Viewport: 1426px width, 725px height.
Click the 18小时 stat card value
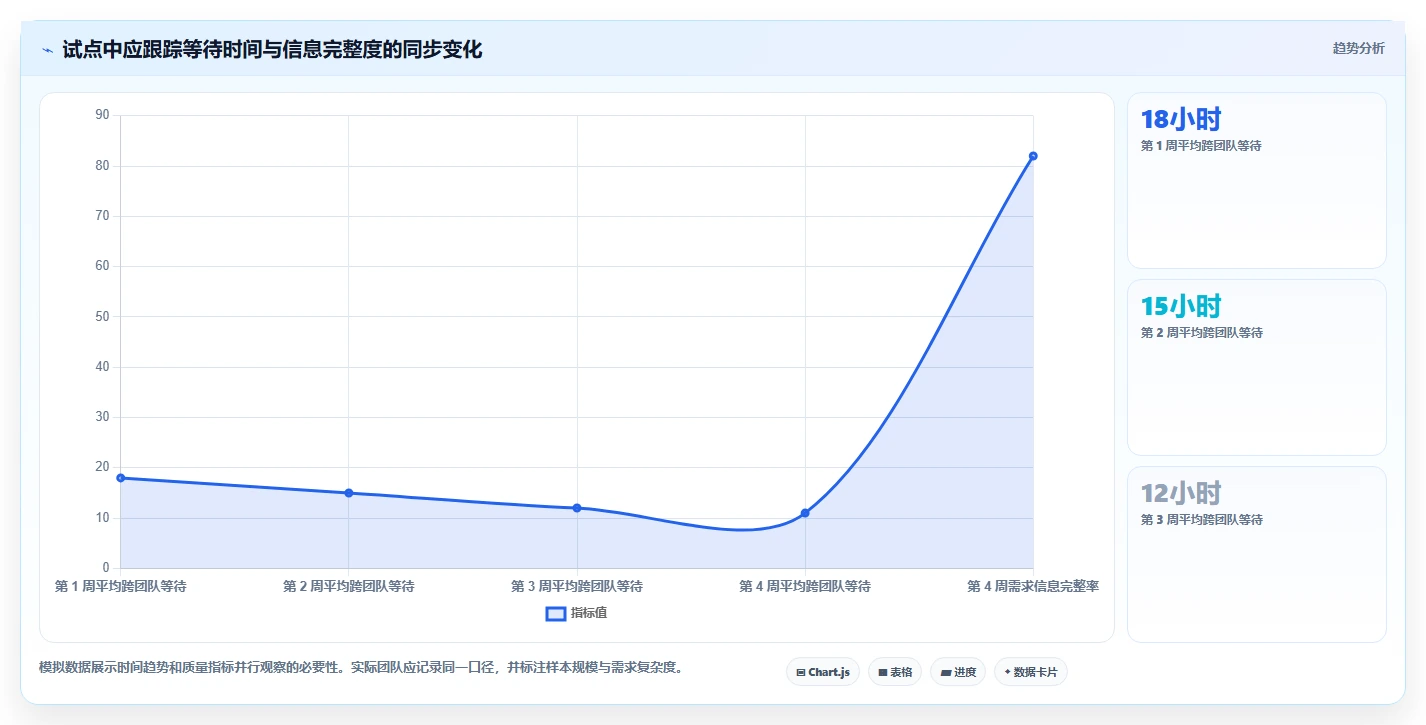click(1181, 119)
